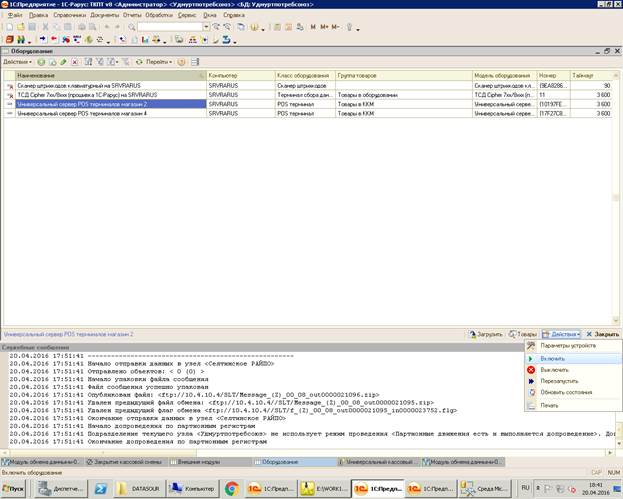Click the bar chart report icon
623x499 pixels.
coord(145,39)
